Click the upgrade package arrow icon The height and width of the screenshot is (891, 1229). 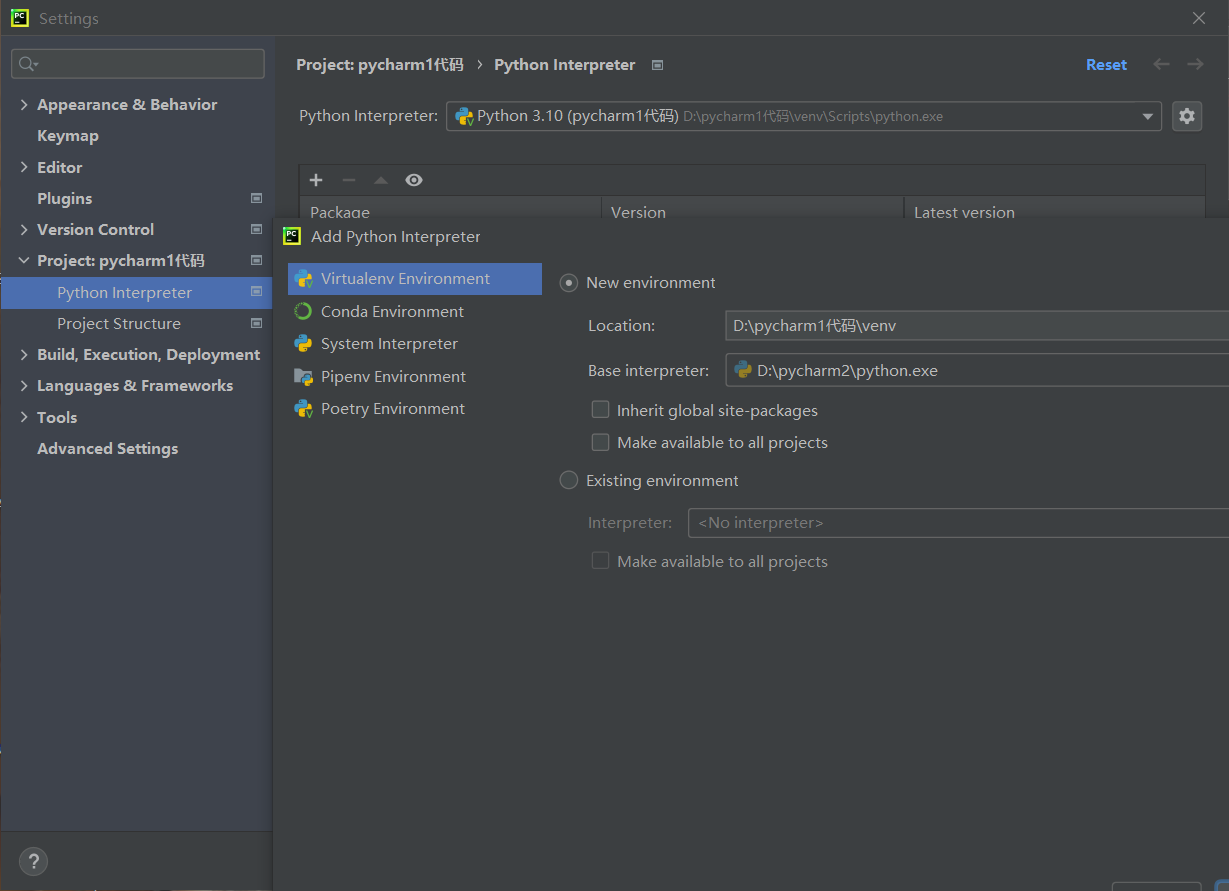point(381,180)
